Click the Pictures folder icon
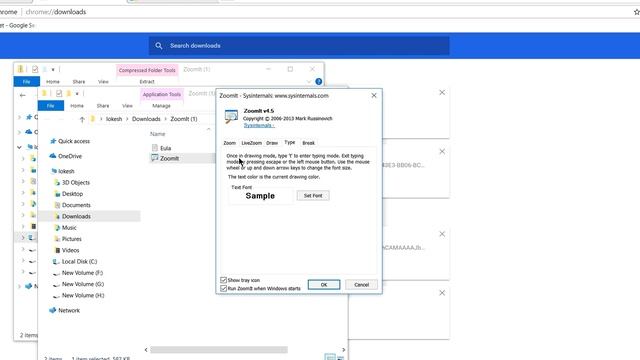Screen dimensions: 640x360 [57, 239]
